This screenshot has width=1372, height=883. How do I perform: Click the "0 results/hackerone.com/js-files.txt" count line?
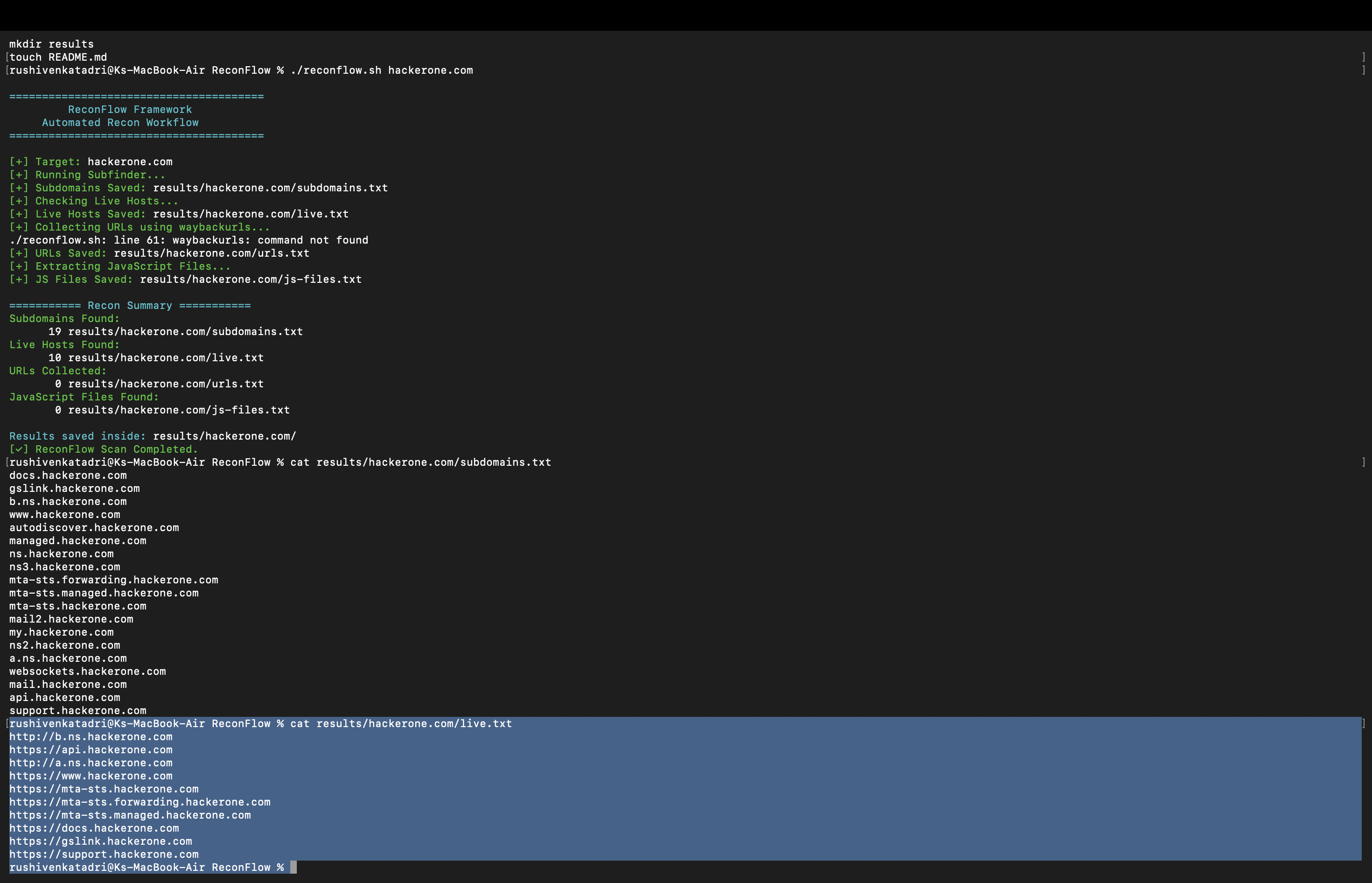tap(173, 410)
